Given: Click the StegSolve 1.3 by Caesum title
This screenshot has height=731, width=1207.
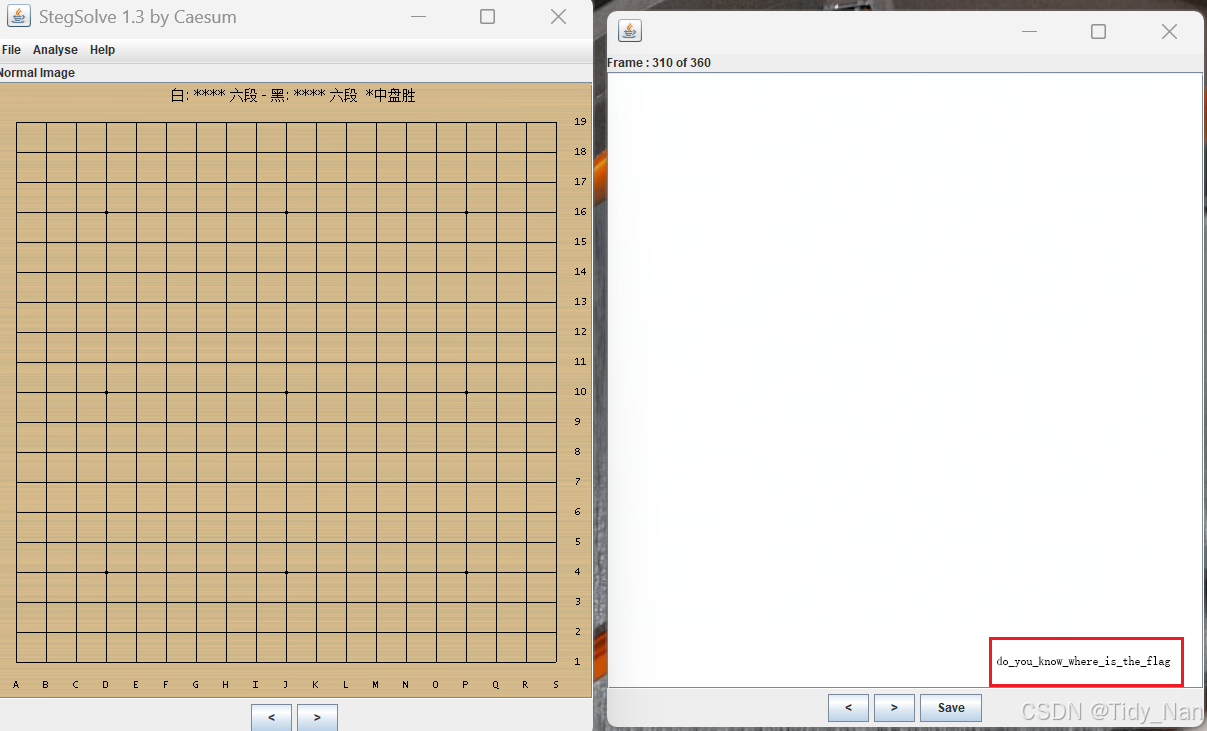Looking at the screenshot, I should click(138, 17).
